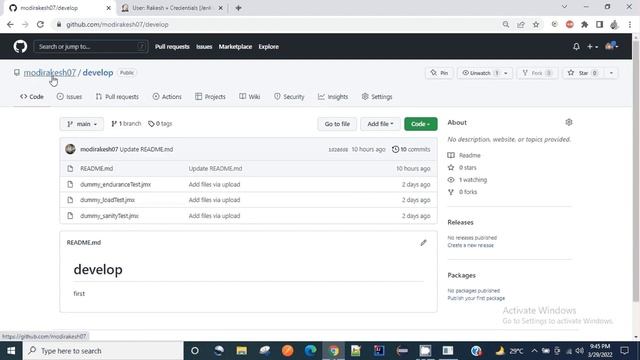Open Marketplace in top navigation
The height and width of the screenshot is (360, 640).
pyautogui.click(x=235, y=47)
